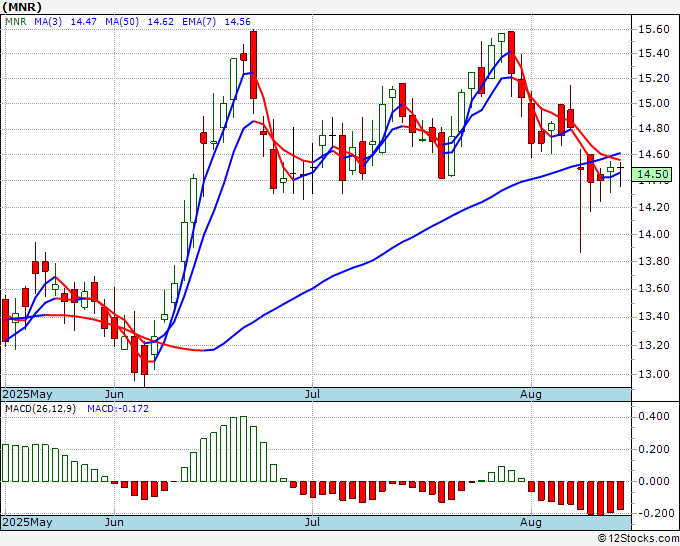The height and width of the screenshot is (546, 680).
Task: Click the 13.80 price axis label
Action: coord(654,262)
